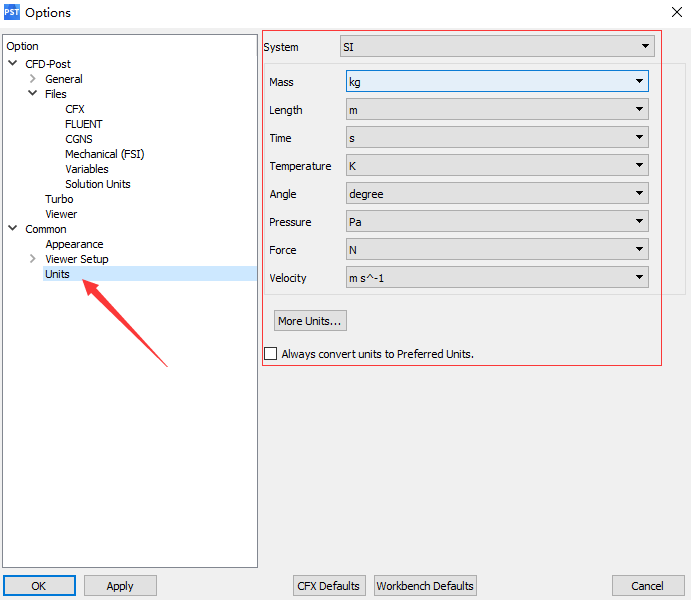Image resolution: width=691 pixels, height=600 pixels.
Task: Select the FLUENT tree item
Action: (84, 124)
